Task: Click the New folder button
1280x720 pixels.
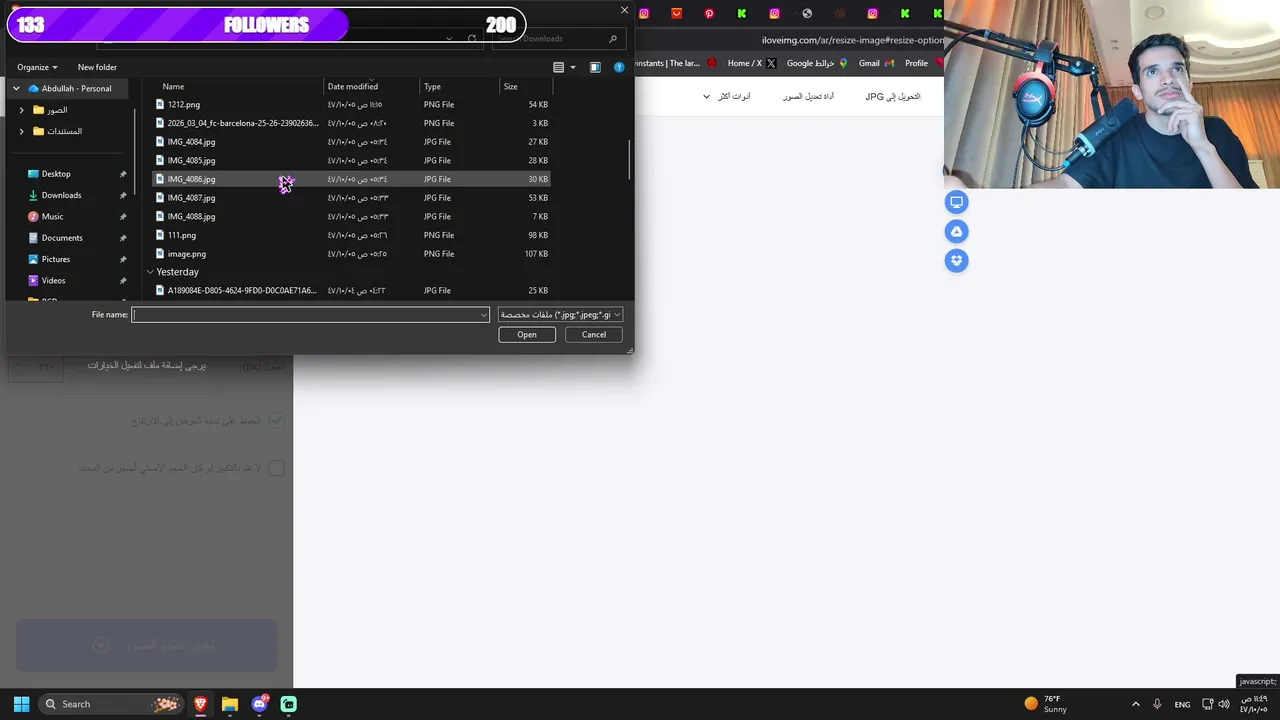Action: point(97,67)
